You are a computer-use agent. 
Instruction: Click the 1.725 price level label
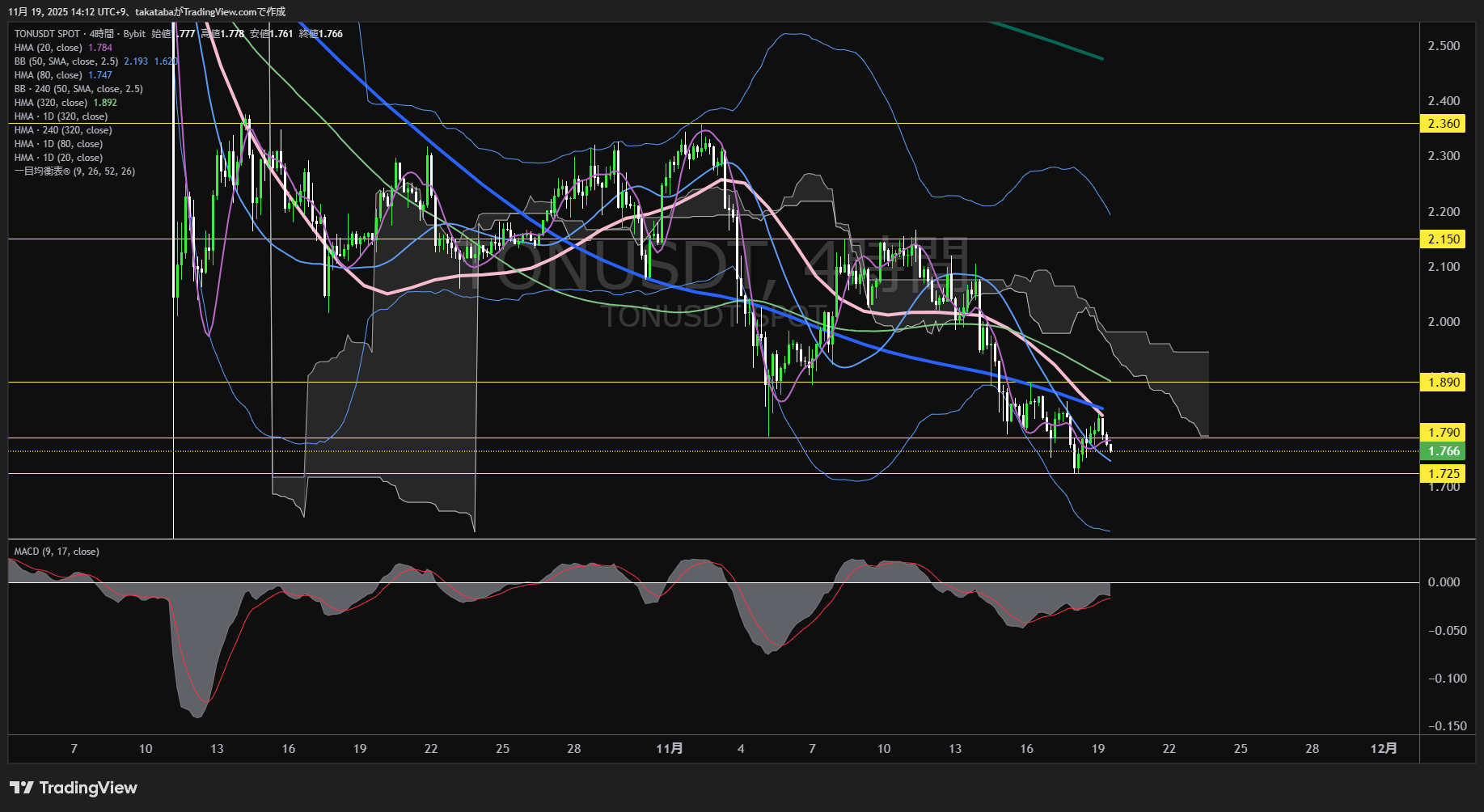click(1443, 474)
